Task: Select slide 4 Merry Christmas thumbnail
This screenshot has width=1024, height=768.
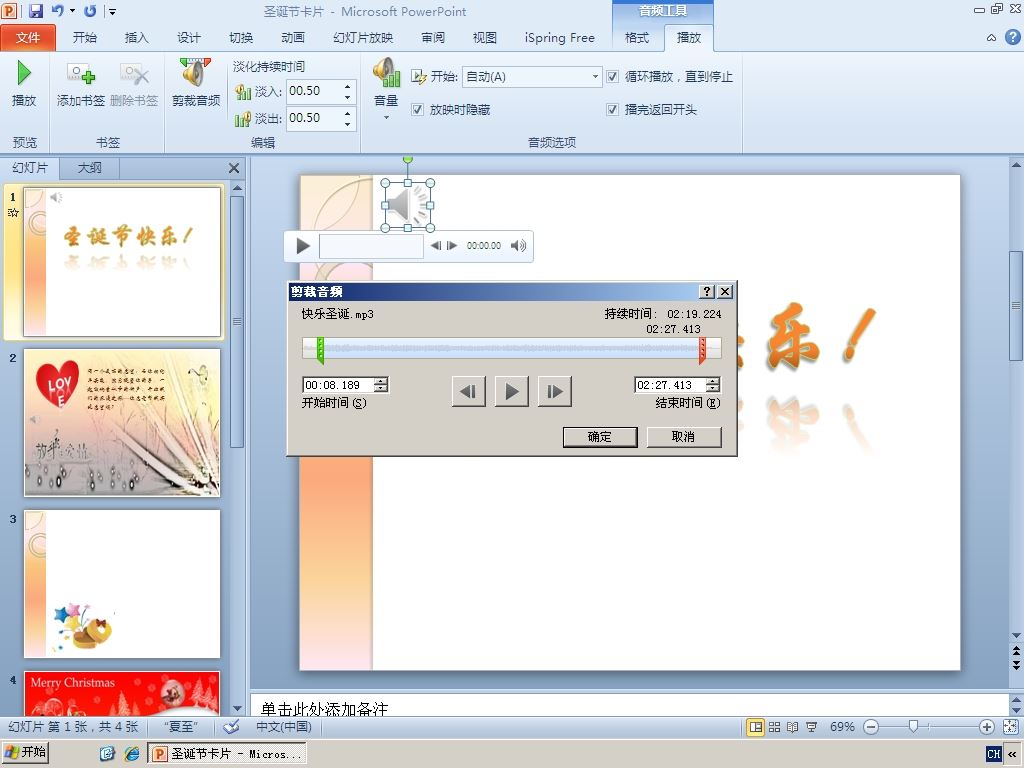Action: [121, 692]
